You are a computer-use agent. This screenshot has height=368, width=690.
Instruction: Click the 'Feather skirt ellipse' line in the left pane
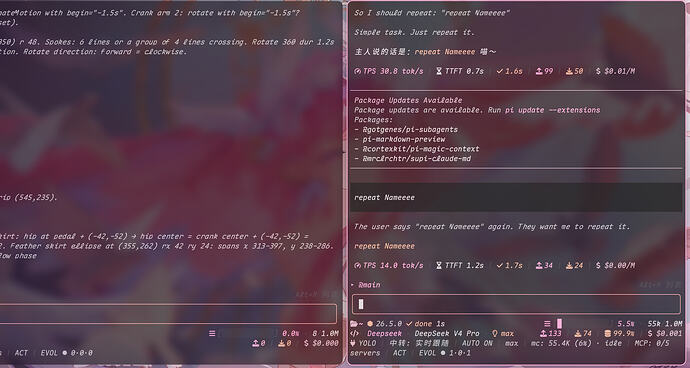point(167,246)
